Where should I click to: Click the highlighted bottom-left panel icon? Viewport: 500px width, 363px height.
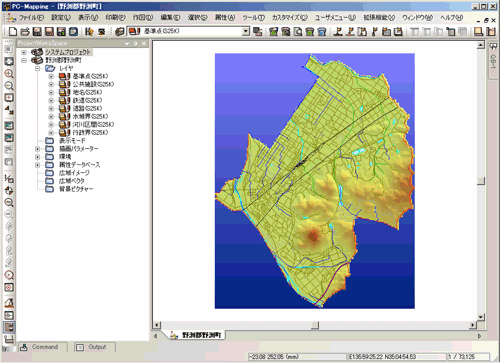click(x=9, y=327)
